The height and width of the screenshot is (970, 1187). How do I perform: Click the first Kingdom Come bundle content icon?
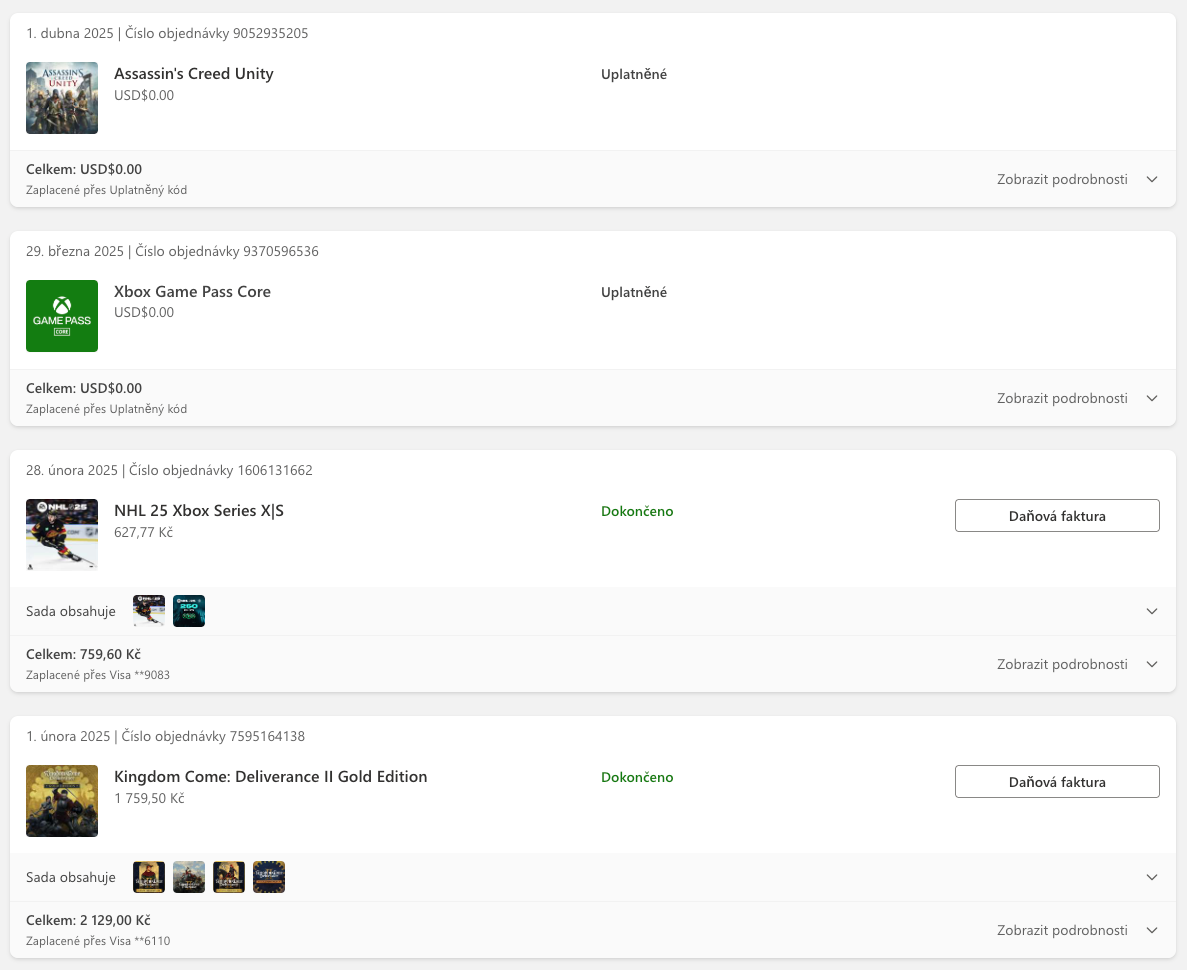point(149,877)
